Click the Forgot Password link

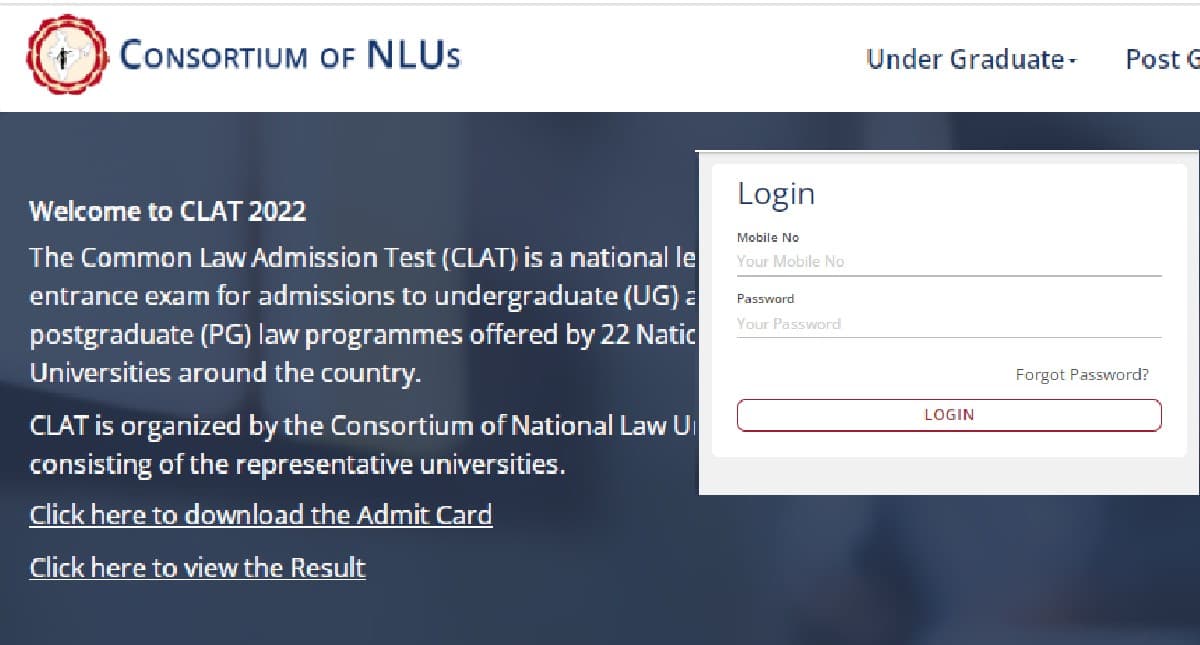(1081, 374)
